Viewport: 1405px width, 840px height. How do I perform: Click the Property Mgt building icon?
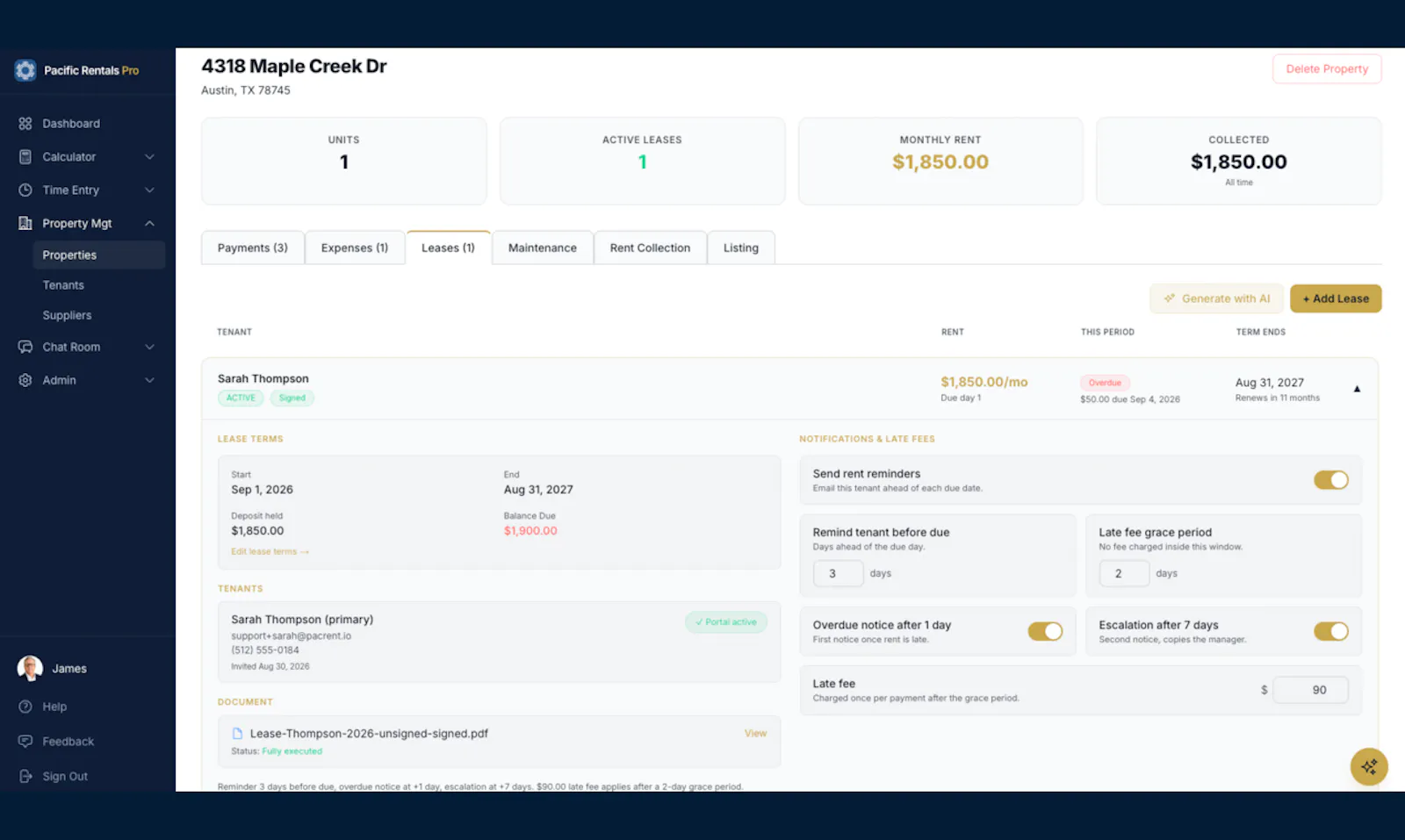pyautogui.click(x=25, y=224)
